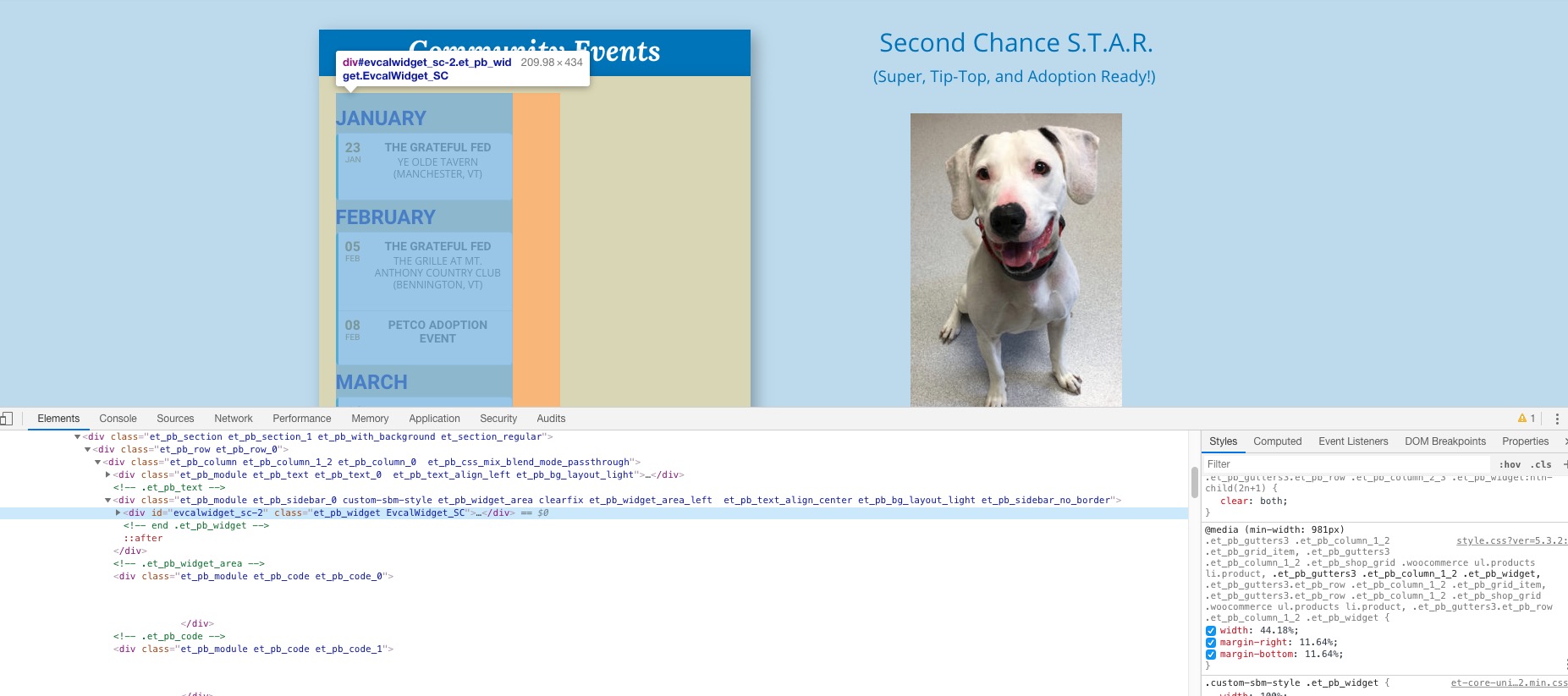Click the :hov element state toggle
The width and height of the screenshot is (1568, 696).
(1510, 464)
